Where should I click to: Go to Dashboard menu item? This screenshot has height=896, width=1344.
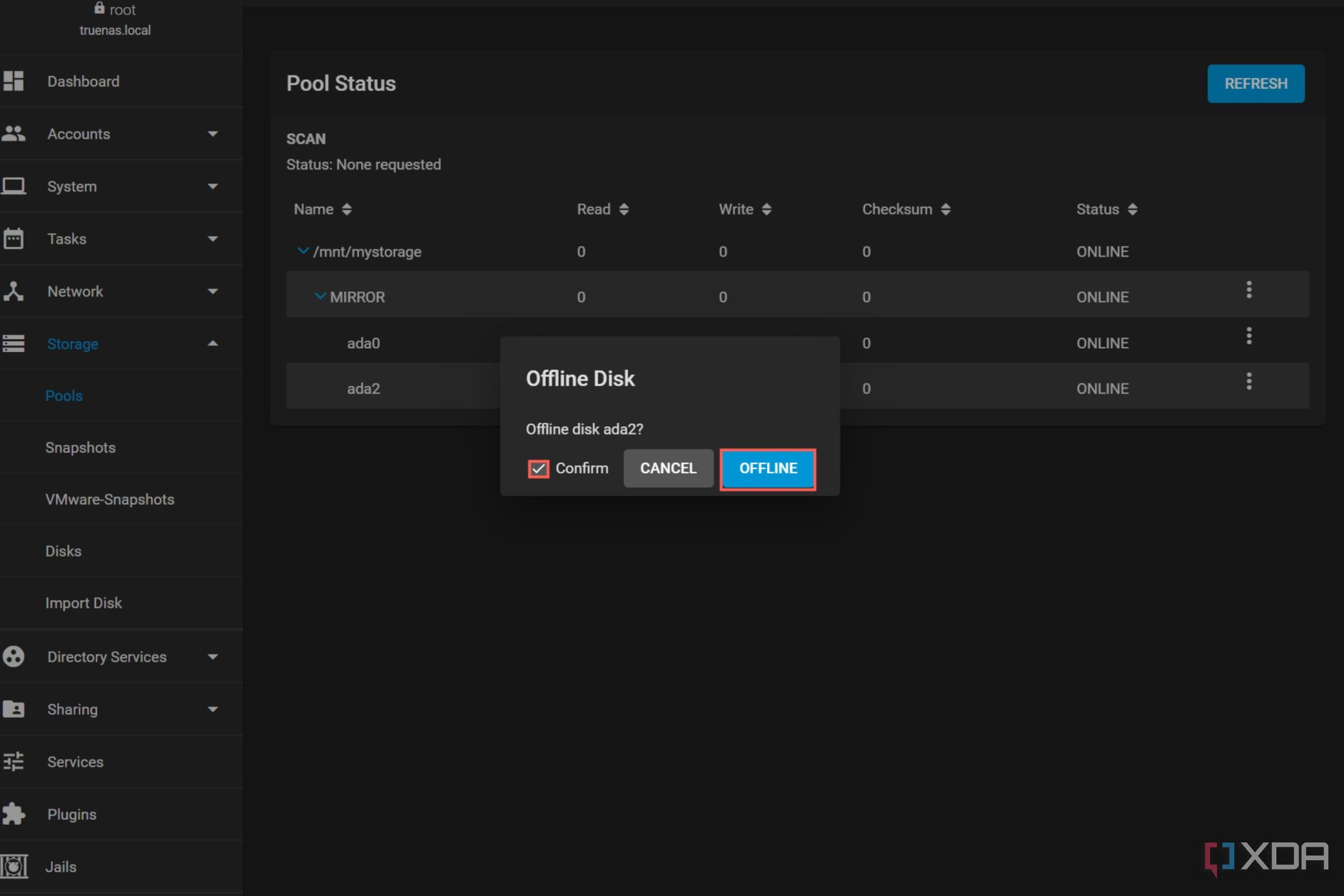[83, 81]
